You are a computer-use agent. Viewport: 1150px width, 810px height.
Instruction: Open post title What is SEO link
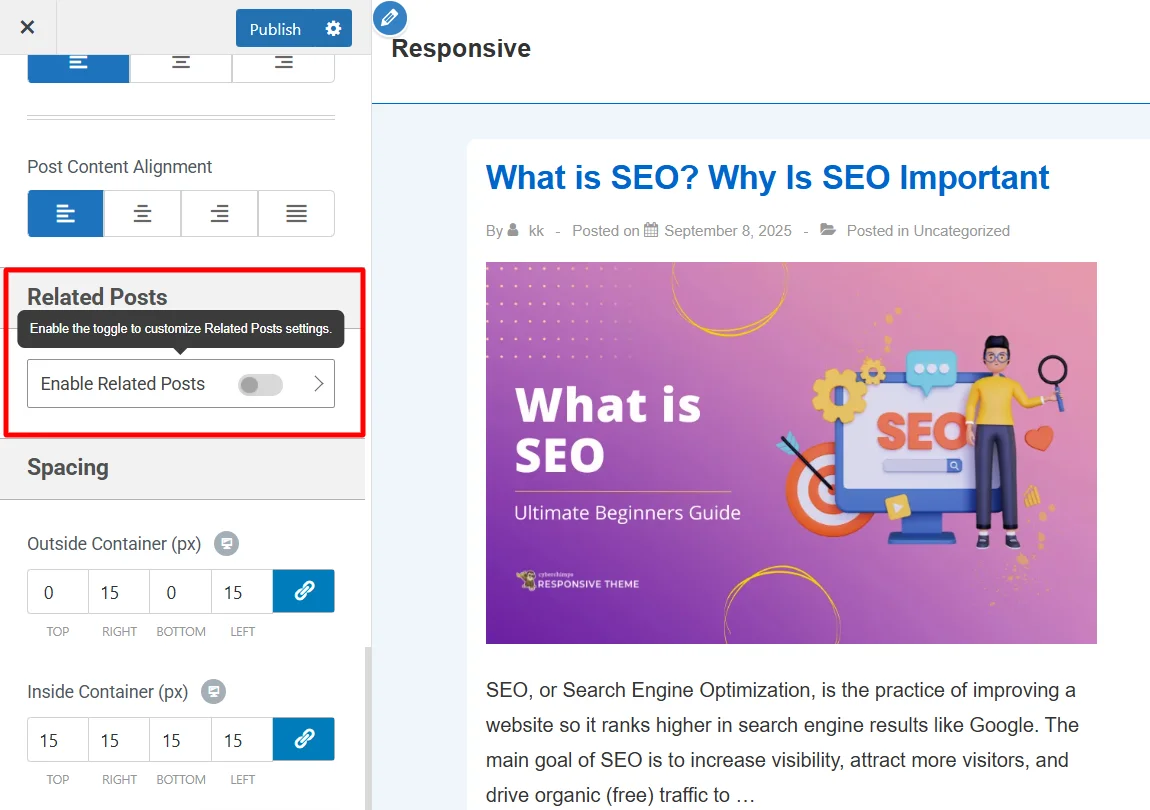(x=767, y=178)
